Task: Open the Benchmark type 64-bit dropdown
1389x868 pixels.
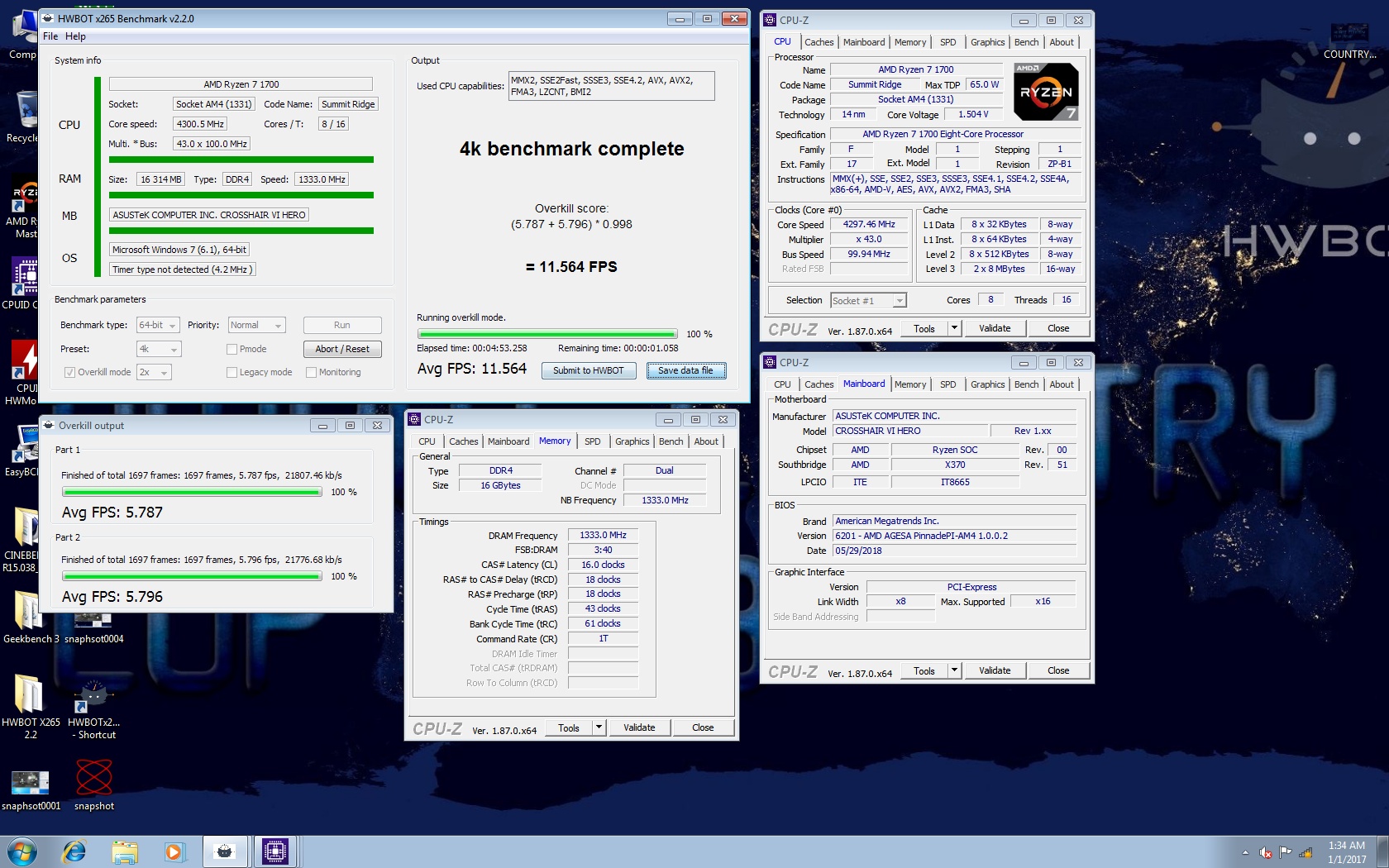Action: 158,325
